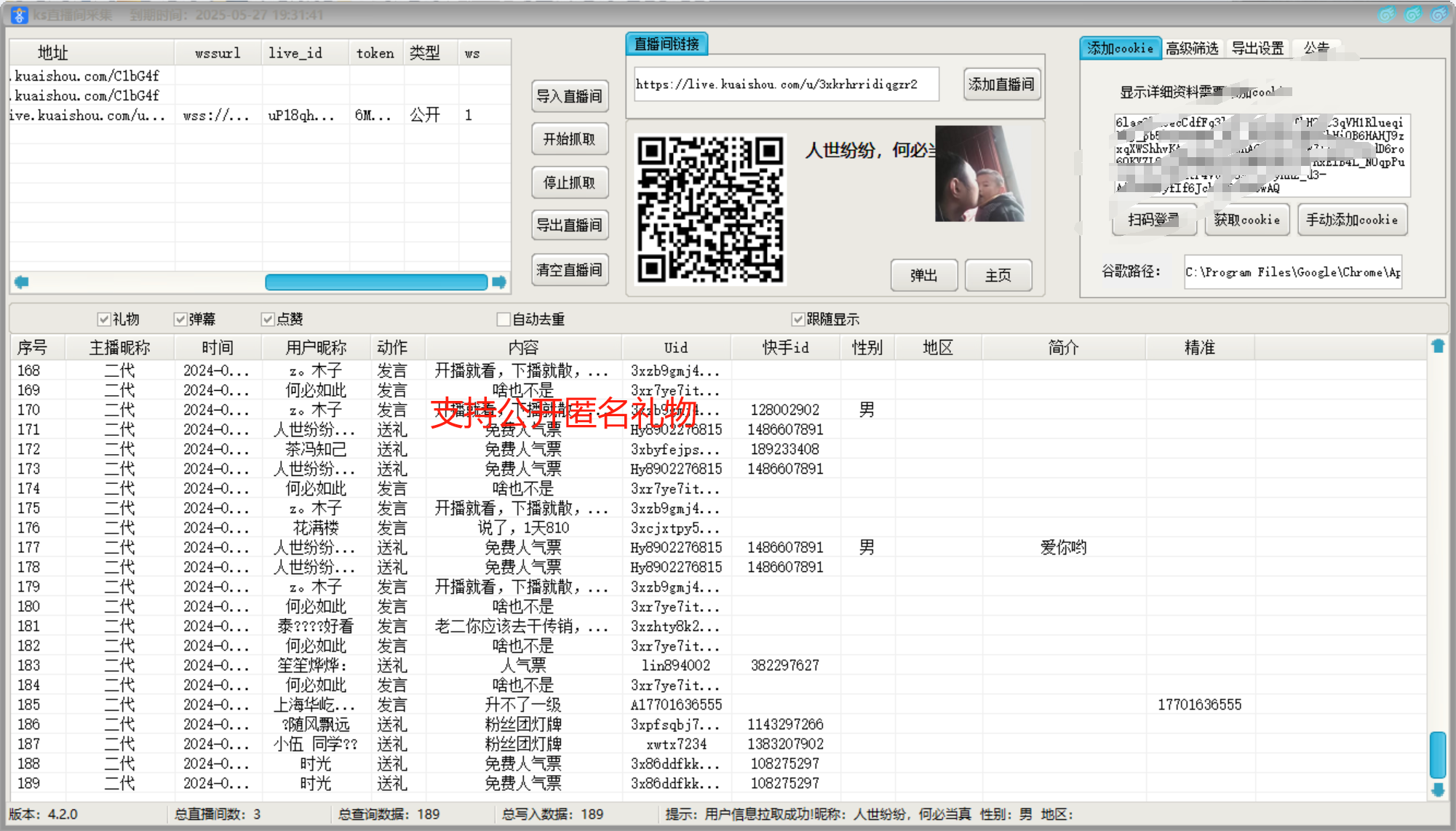Click 17701636555 in the 精准 column
The height and width of the screenshot is (831, 1456).
[x=1200, y=704]
